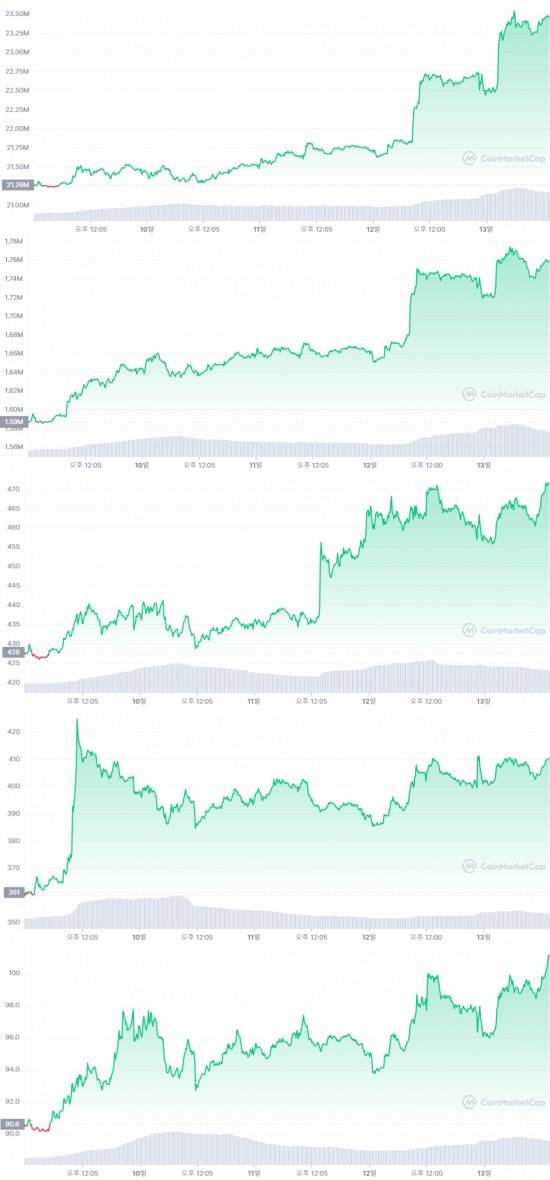Image resolution: width=550 pixels, height=1180 pixels.
Task: Click the 13일 date marker in the top chart
Action: pyautogui.click(x=485, y=229)
